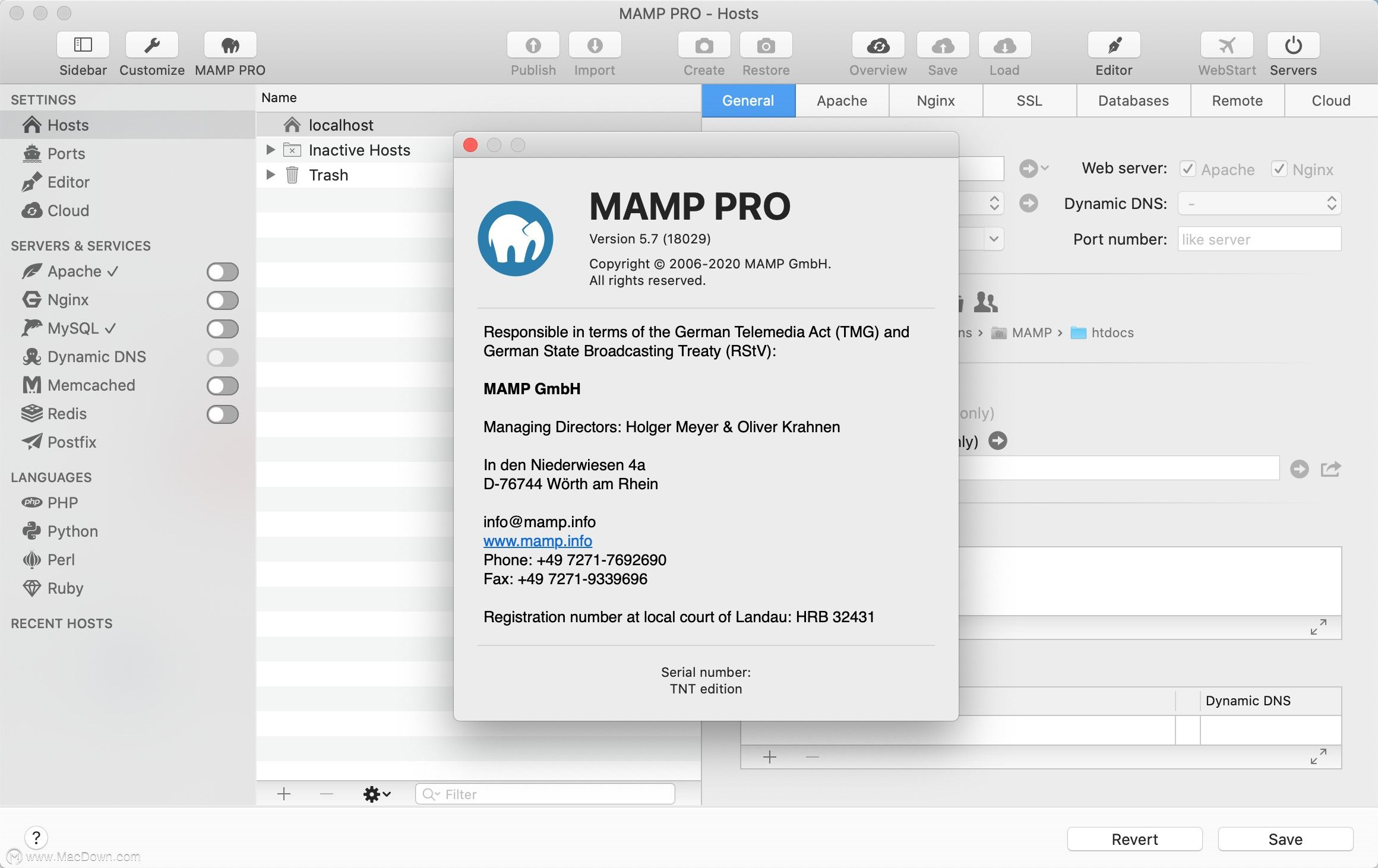
Task: Switch to the SSL tab
Action: tap(1029, 101)
